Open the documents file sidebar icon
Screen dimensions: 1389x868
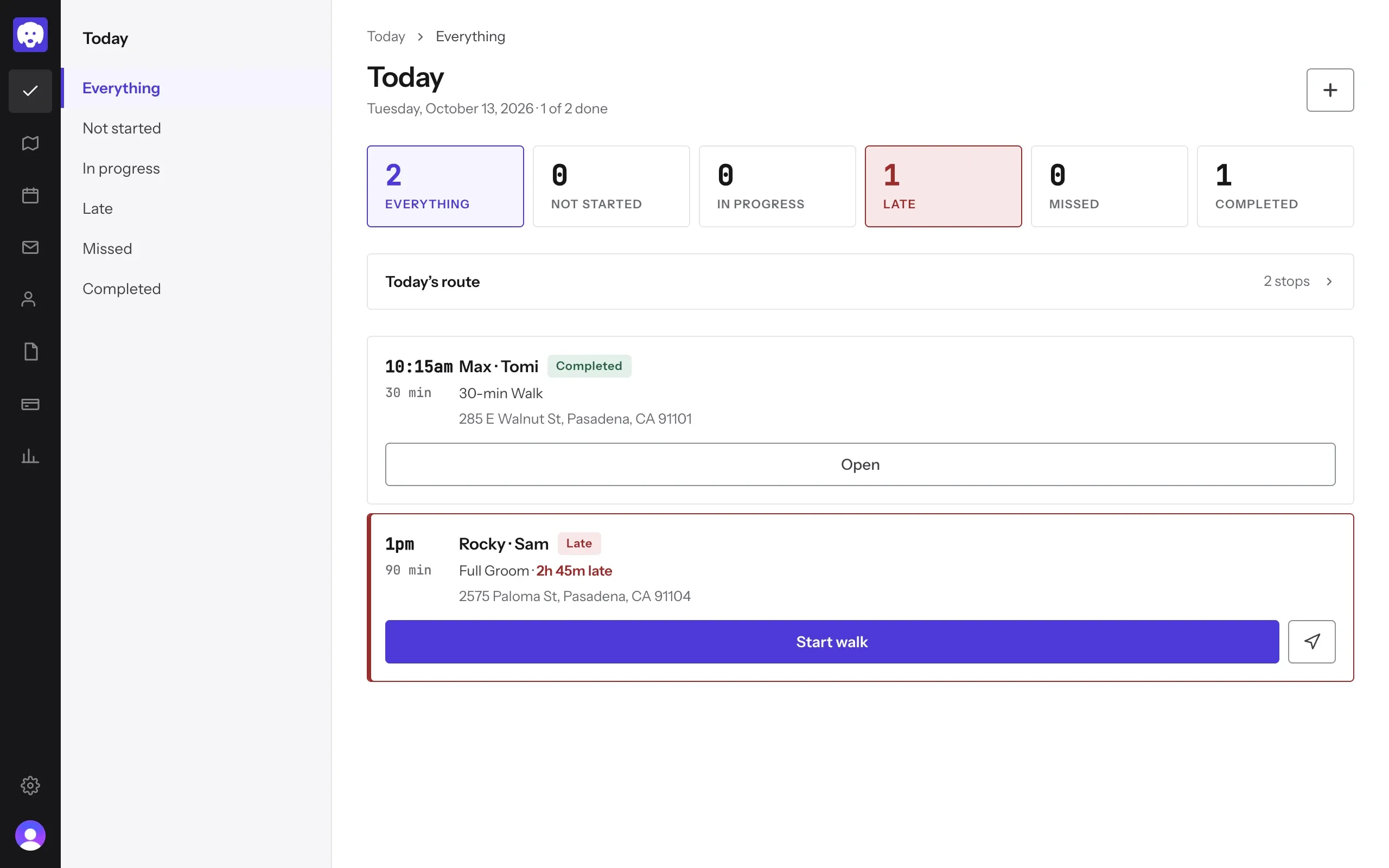(30, 352)
